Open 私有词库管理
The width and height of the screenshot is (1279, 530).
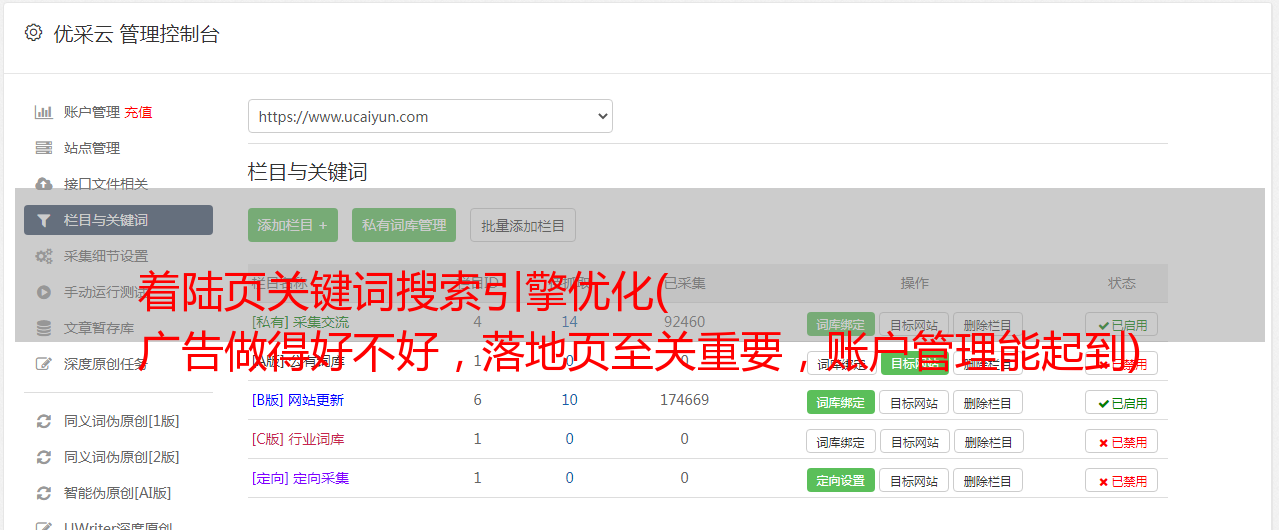click(404, 225)
